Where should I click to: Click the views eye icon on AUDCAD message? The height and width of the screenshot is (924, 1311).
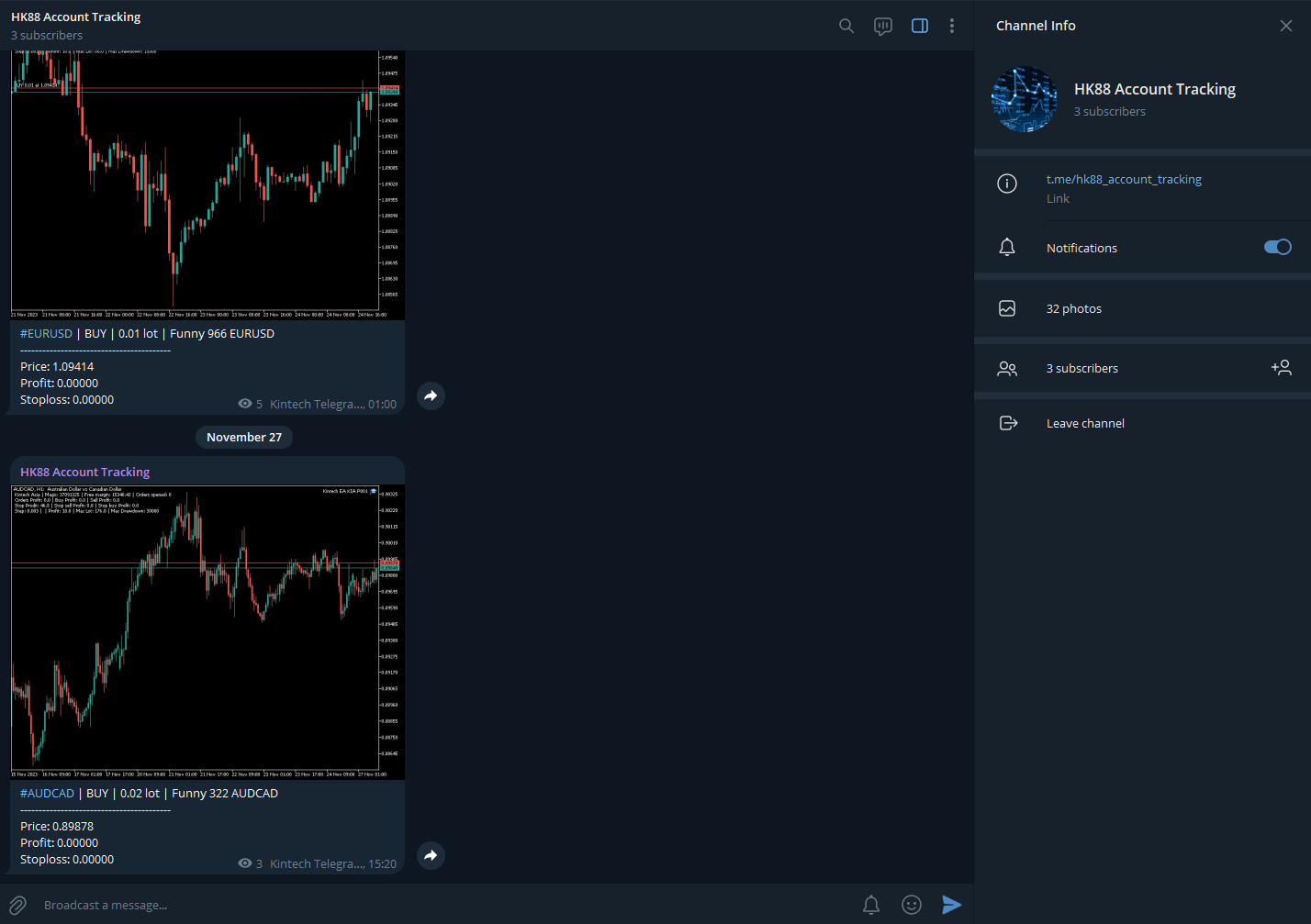245,863
